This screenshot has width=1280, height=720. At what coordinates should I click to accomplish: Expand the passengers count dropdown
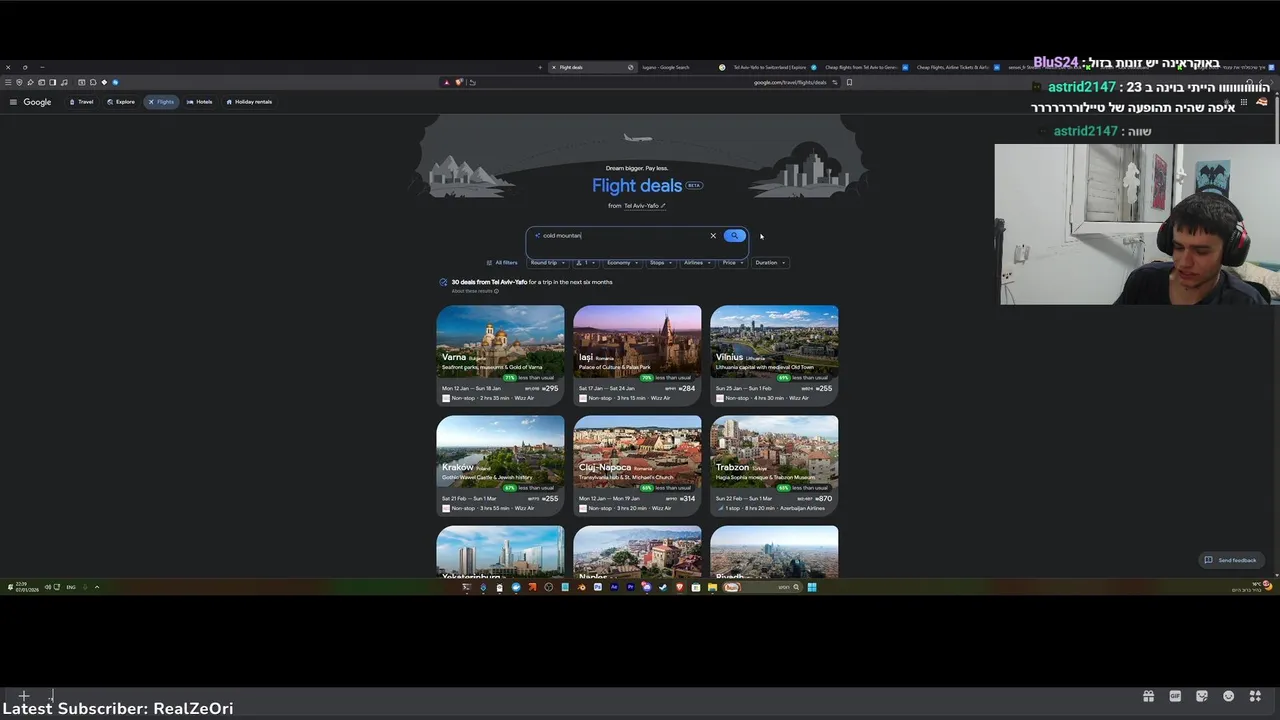[586, 263]
